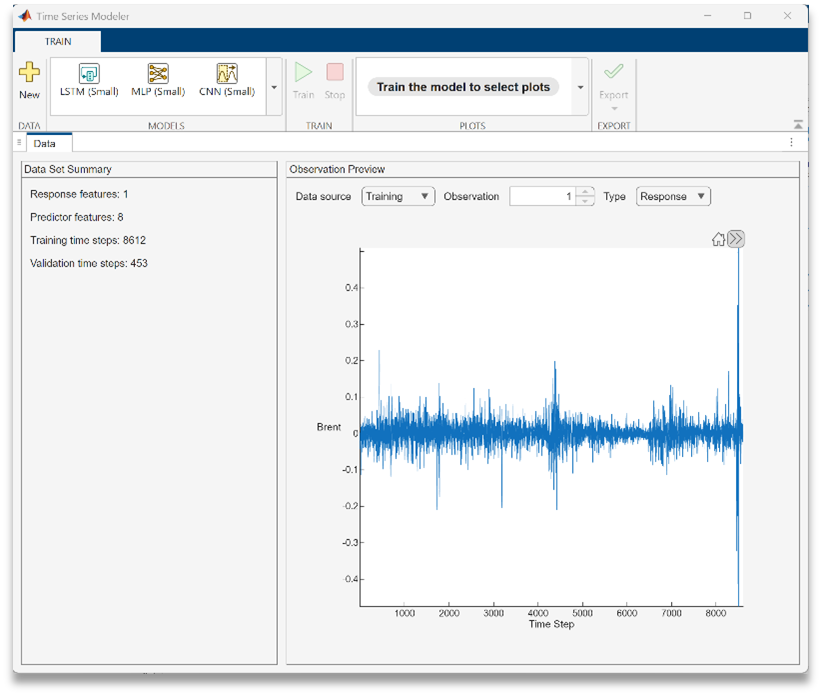Viewport: 822px width, 696px height.
Task: Click the Observation Preview panel title
Action: tap(337, 169)
